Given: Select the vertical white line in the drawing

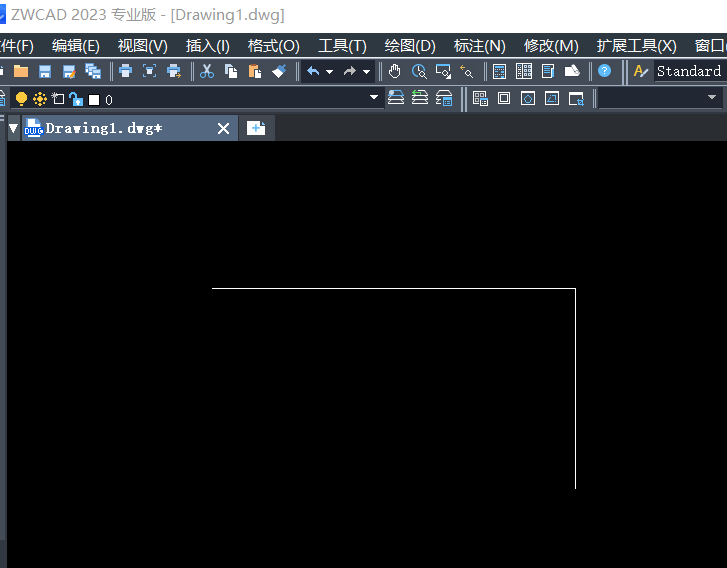Looking at the screenshot, I should point(575,389).
